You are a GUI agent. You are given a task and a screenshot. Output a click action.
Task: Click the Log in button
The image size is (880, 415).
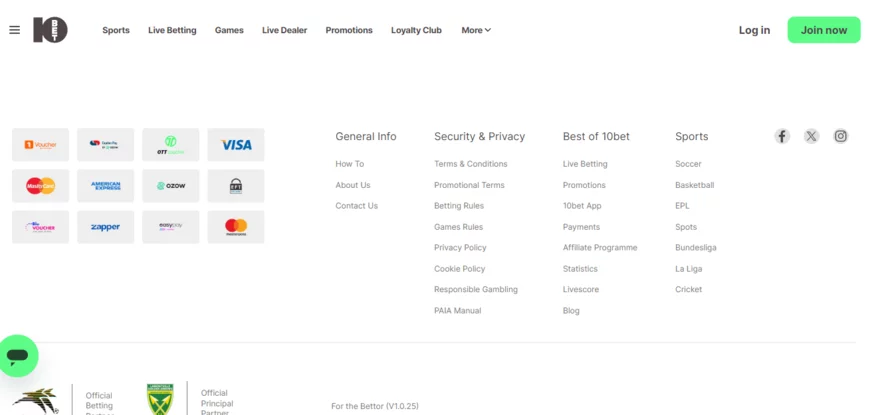pos(754,30)
